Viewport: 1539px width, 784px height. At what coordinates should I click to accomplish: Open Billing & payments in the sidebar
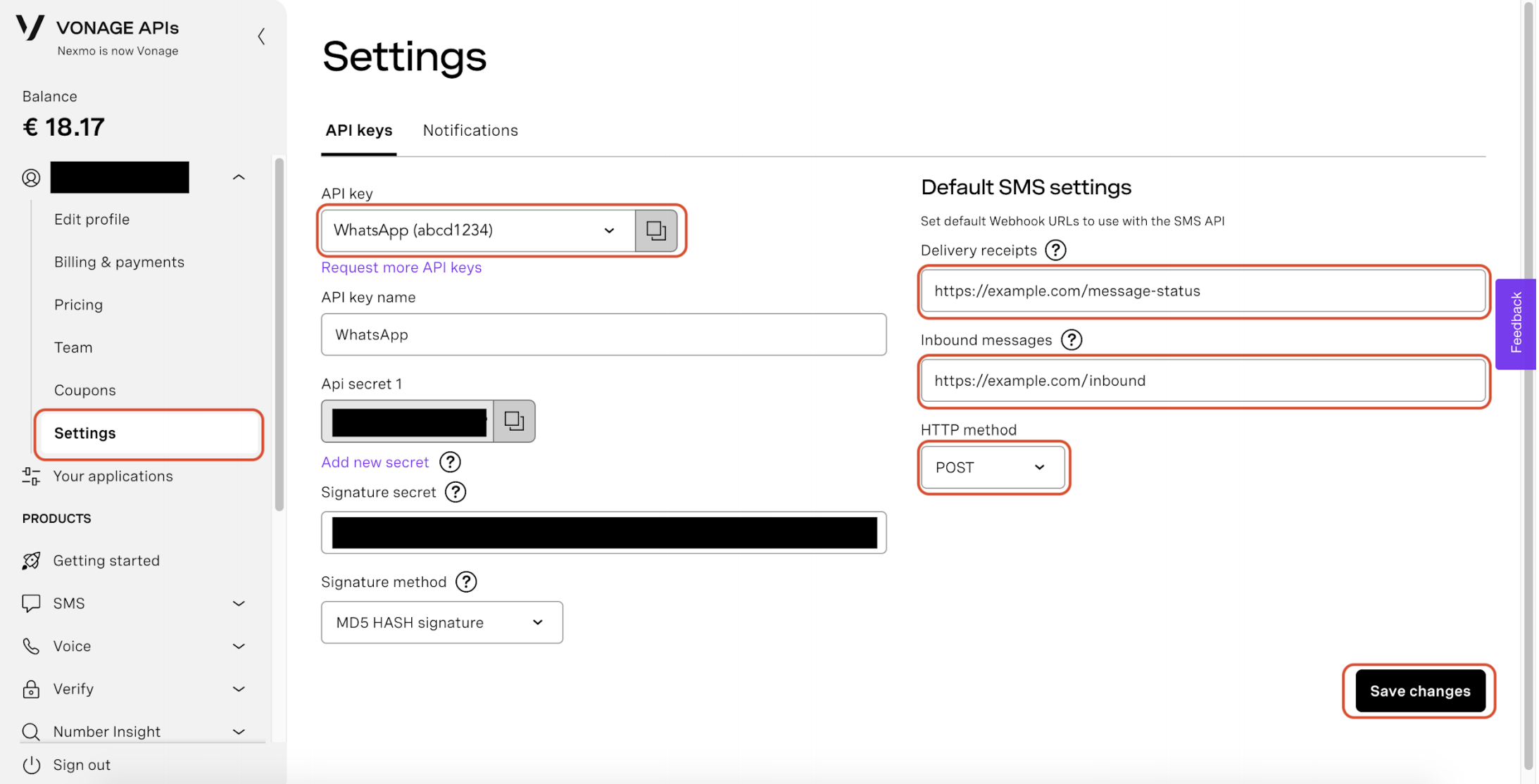click(119, 263)
